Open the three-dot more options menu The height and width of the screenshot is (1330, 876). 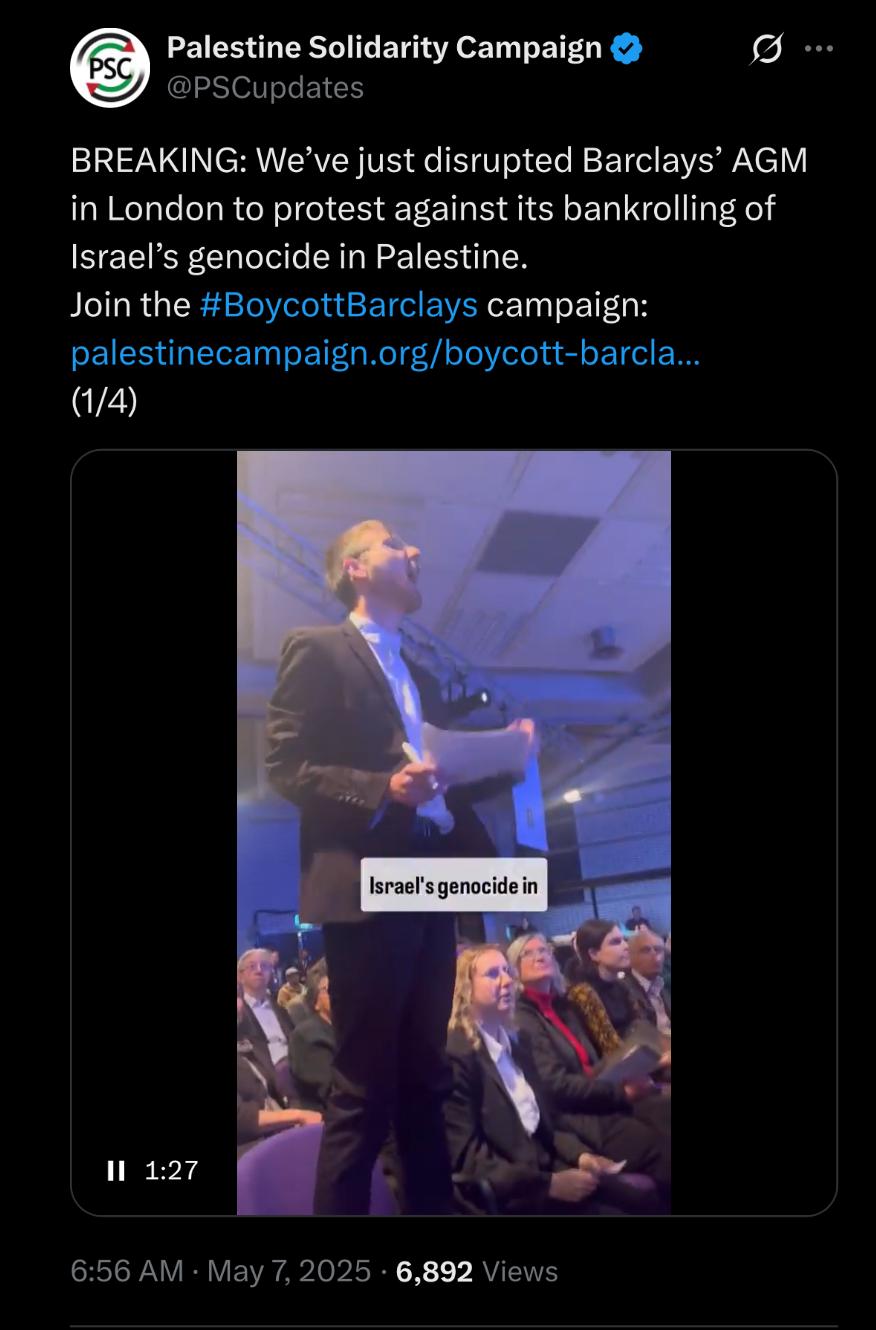pyautogui.click(x=818, y=49)
